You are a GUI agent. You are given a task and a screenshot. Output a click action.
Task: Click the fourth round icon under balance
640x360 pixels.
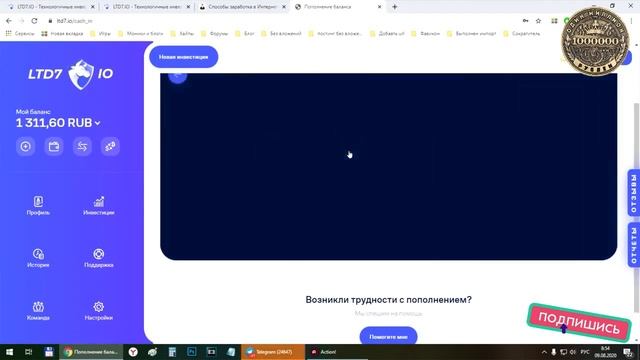click(x=110, y=146)
